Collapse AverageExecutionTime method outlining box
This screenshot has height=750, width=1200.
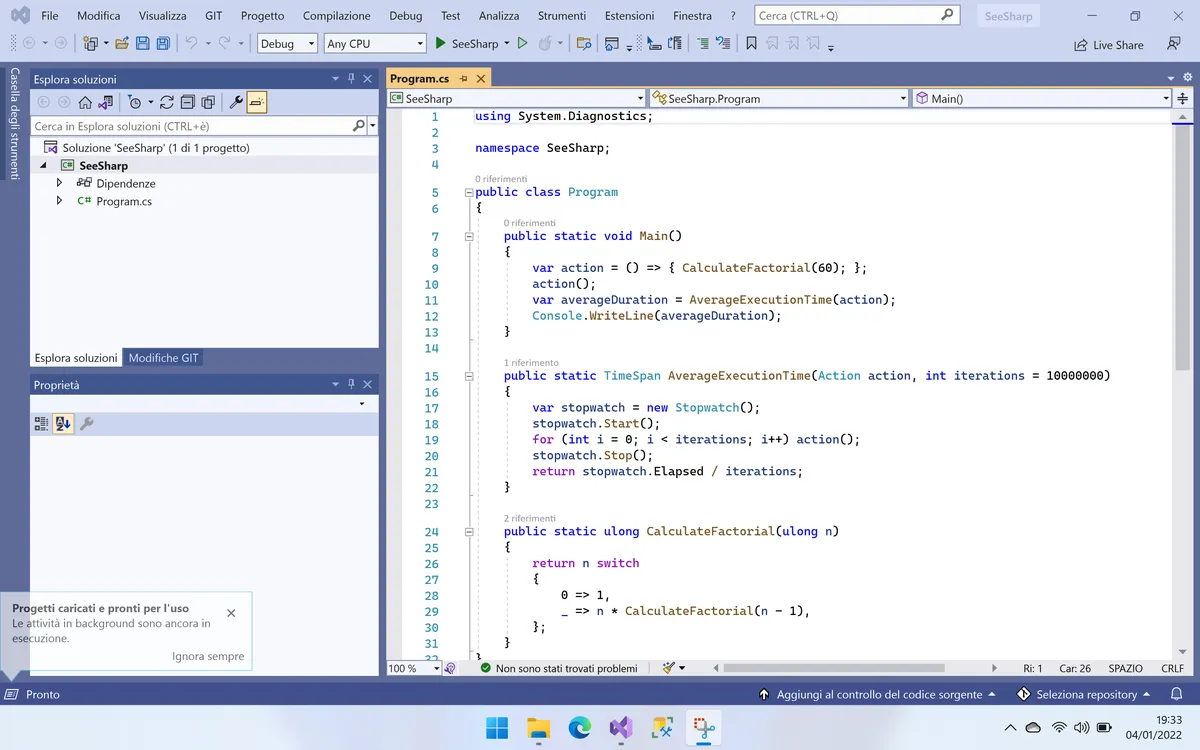coord(468,376)
